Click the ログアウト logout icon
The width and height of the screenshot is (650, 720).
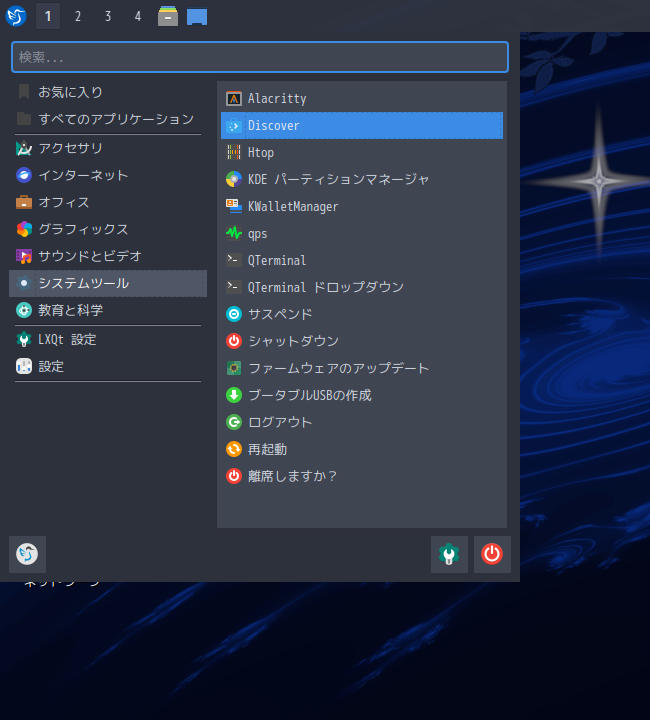[x=234, y=422]
